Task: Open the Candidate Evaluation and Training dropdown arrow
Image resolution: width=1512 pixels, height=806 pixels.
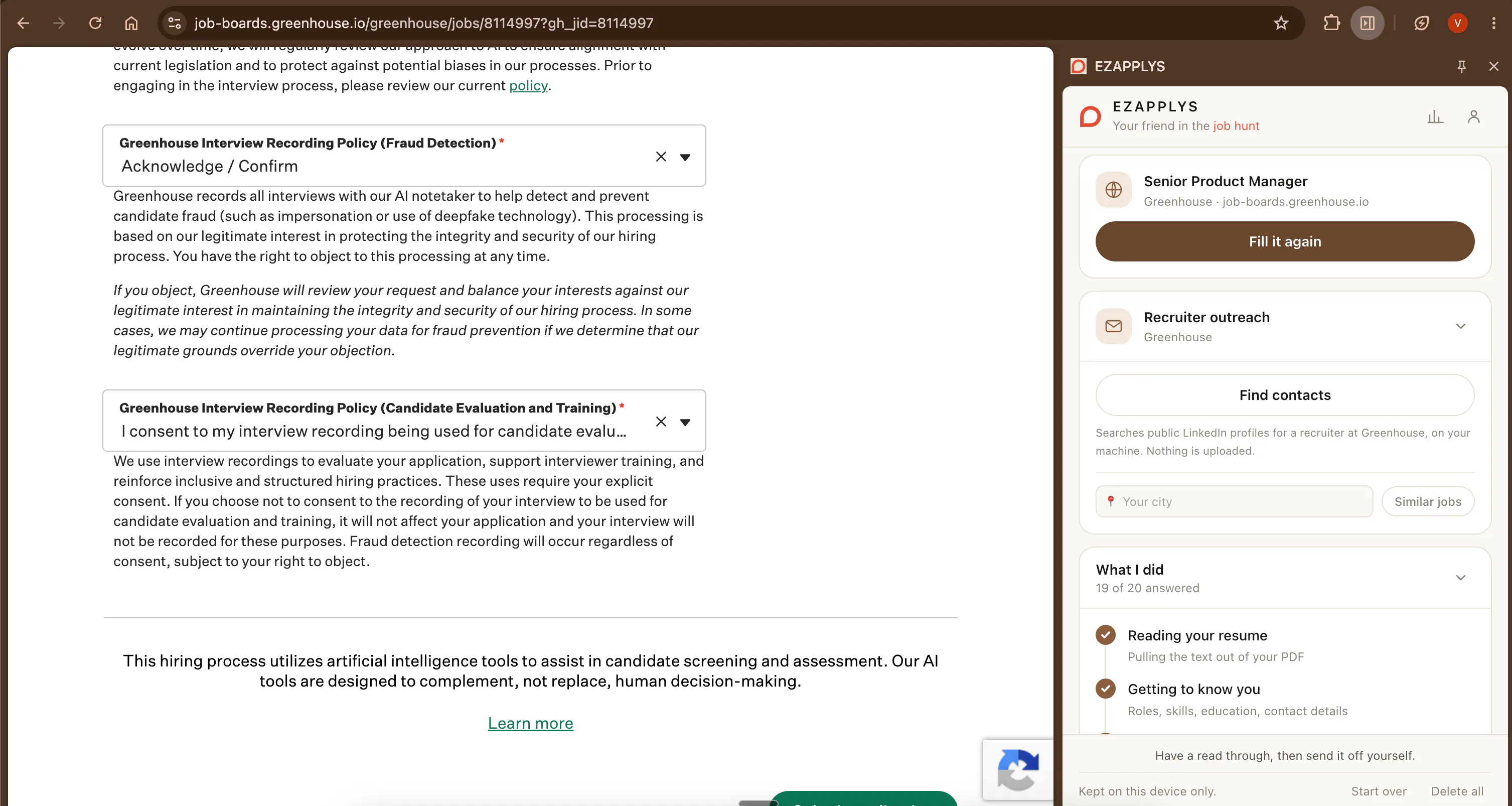Action: tap(685, 423)
